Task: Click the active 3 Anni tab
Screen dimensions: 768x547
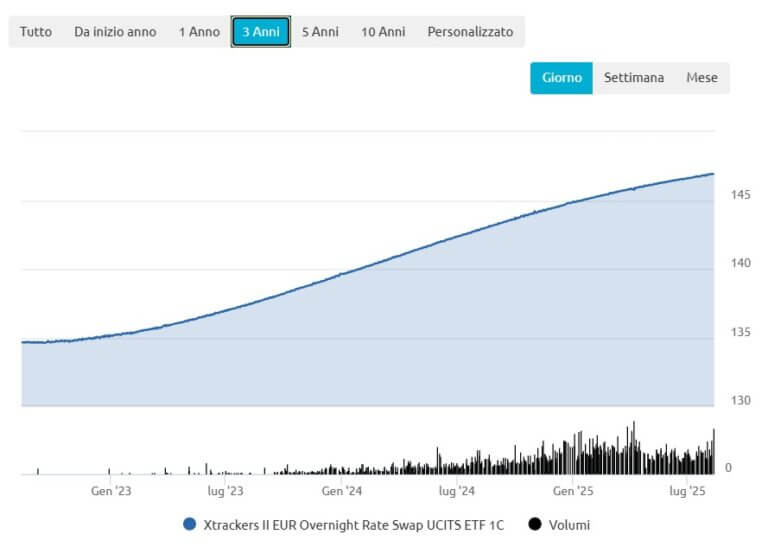Action: click(x=261, y=32)
